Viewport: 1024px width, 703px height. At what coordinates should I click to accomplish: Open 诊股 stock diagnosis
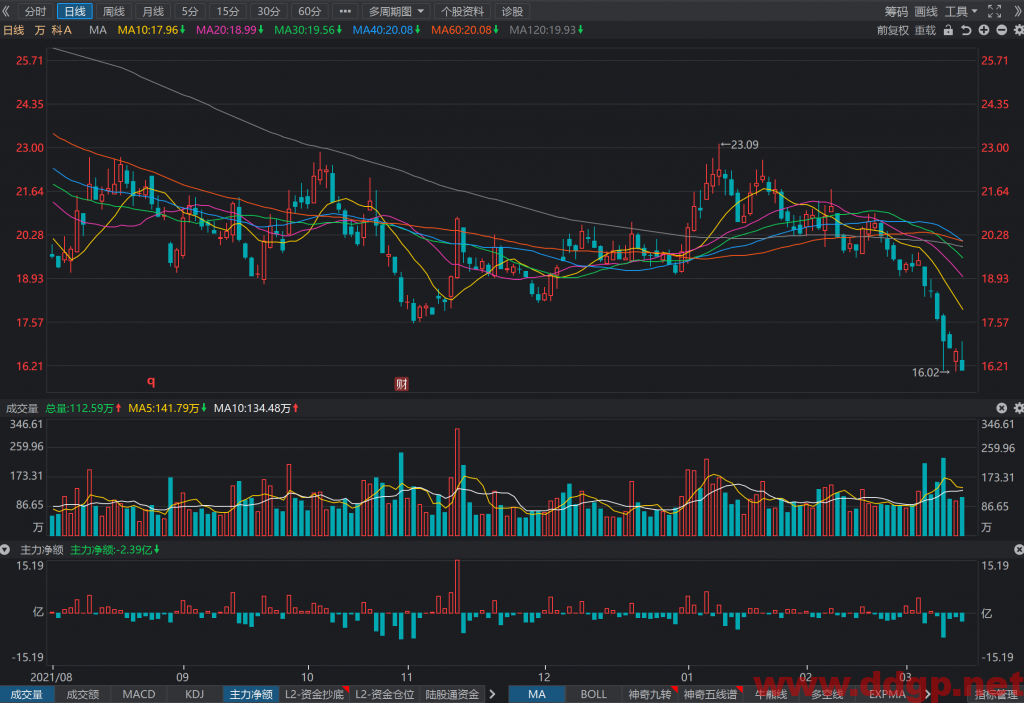click(512, 11)
